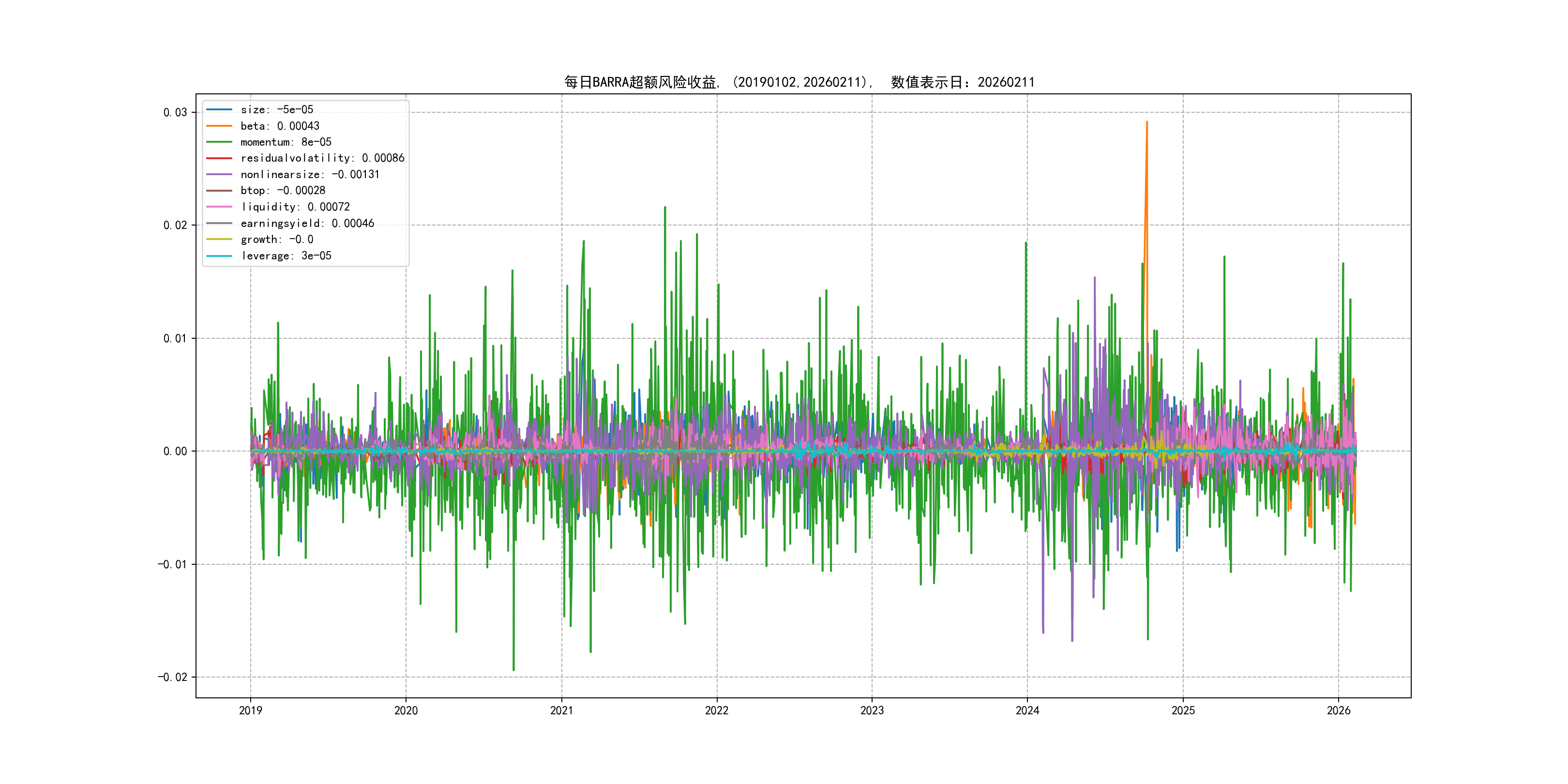Click the 0.03 y-axis tick label
The image size is (1568, 784).
tap(175, 112)
